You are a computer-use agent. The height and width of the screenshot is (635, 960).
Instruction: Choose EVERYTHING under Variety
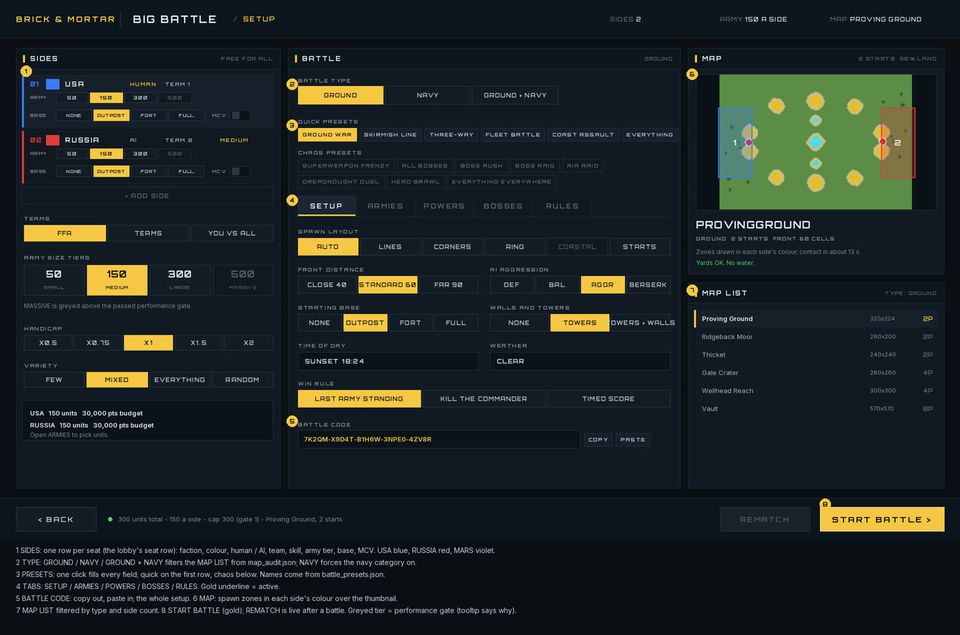[179, 380]
